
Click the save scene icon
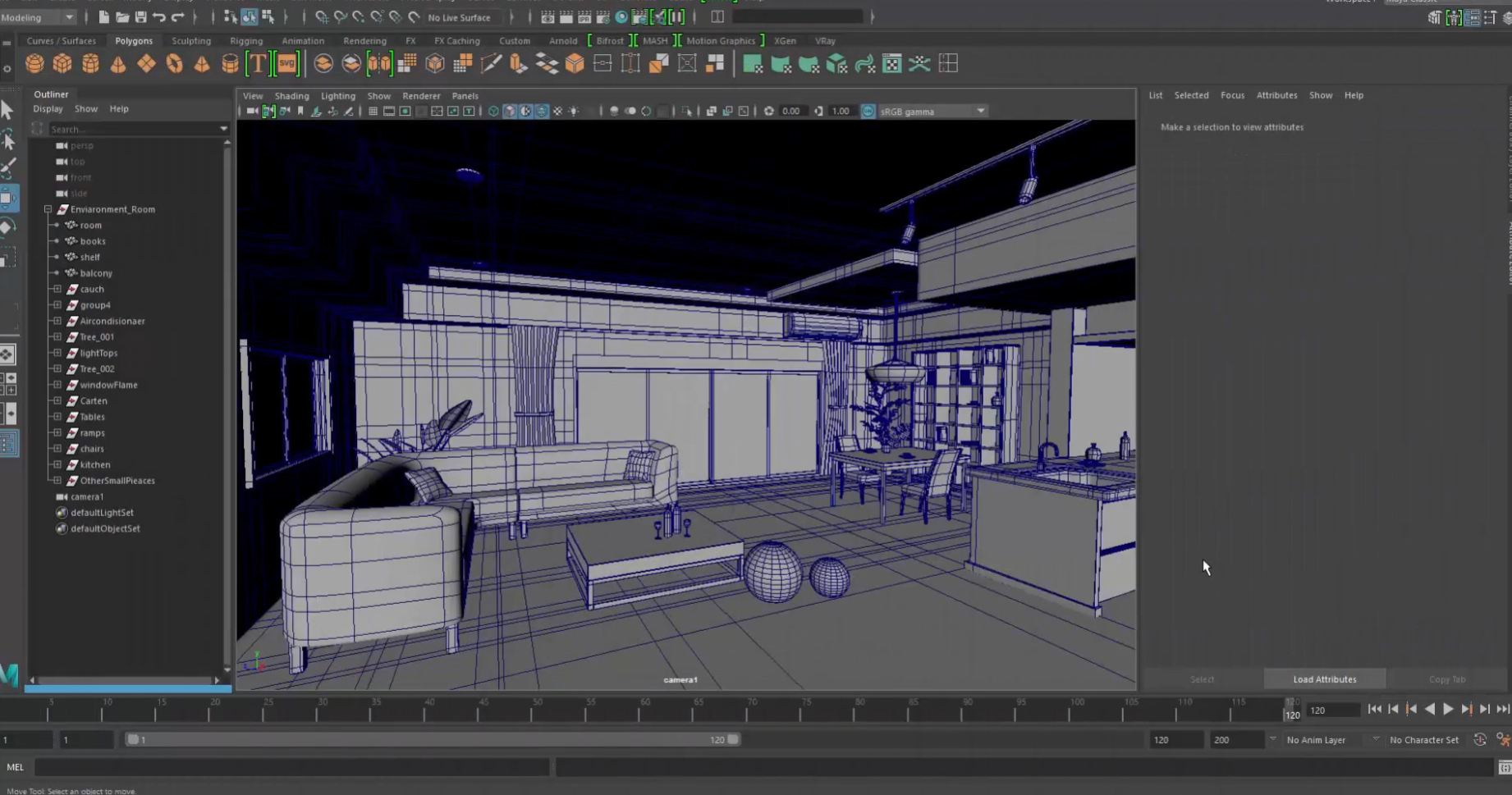tap(140, 17)
